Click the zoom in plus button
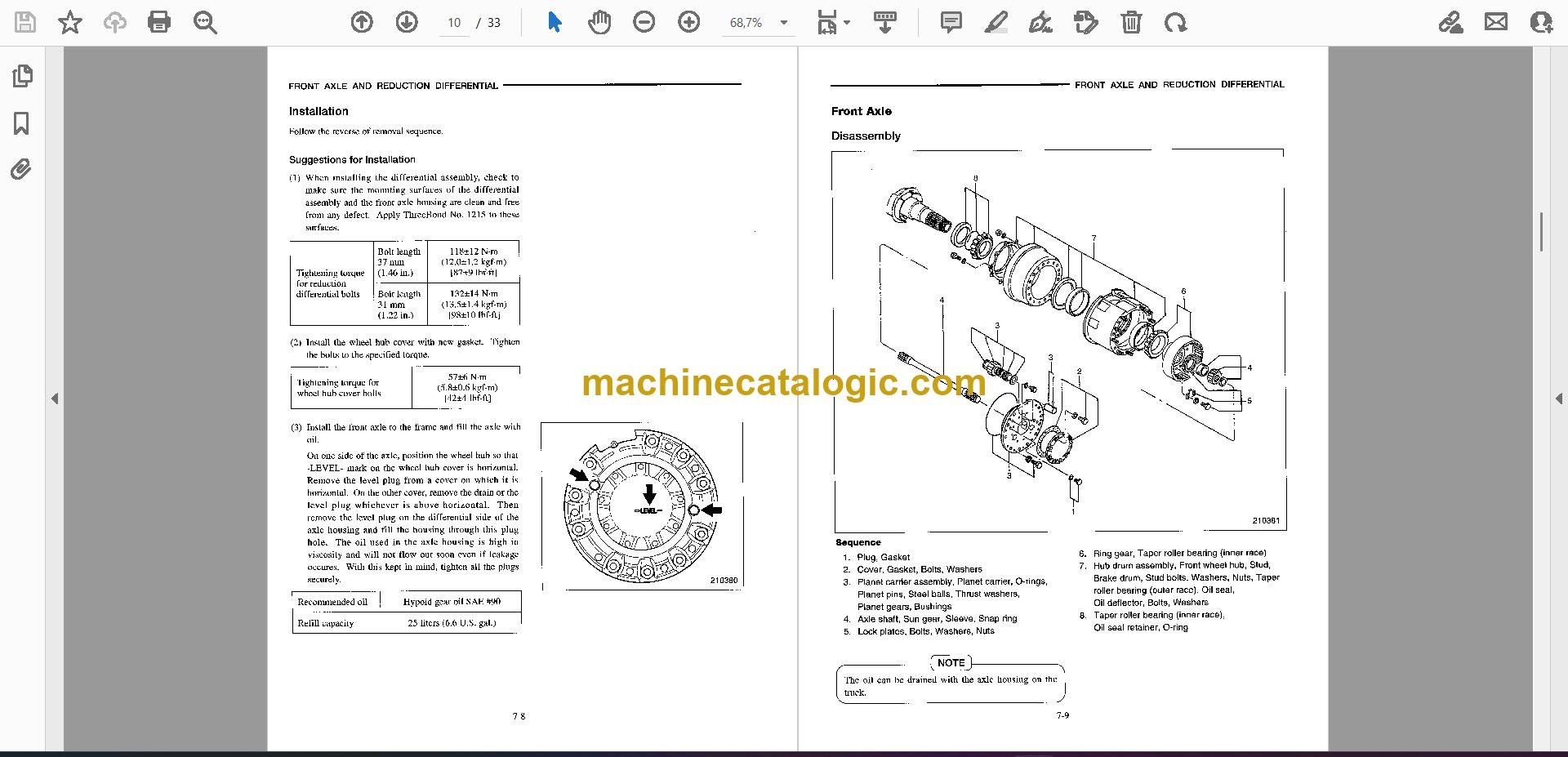Viewport: 1568px width, 757px height. [x=689, y=23]
